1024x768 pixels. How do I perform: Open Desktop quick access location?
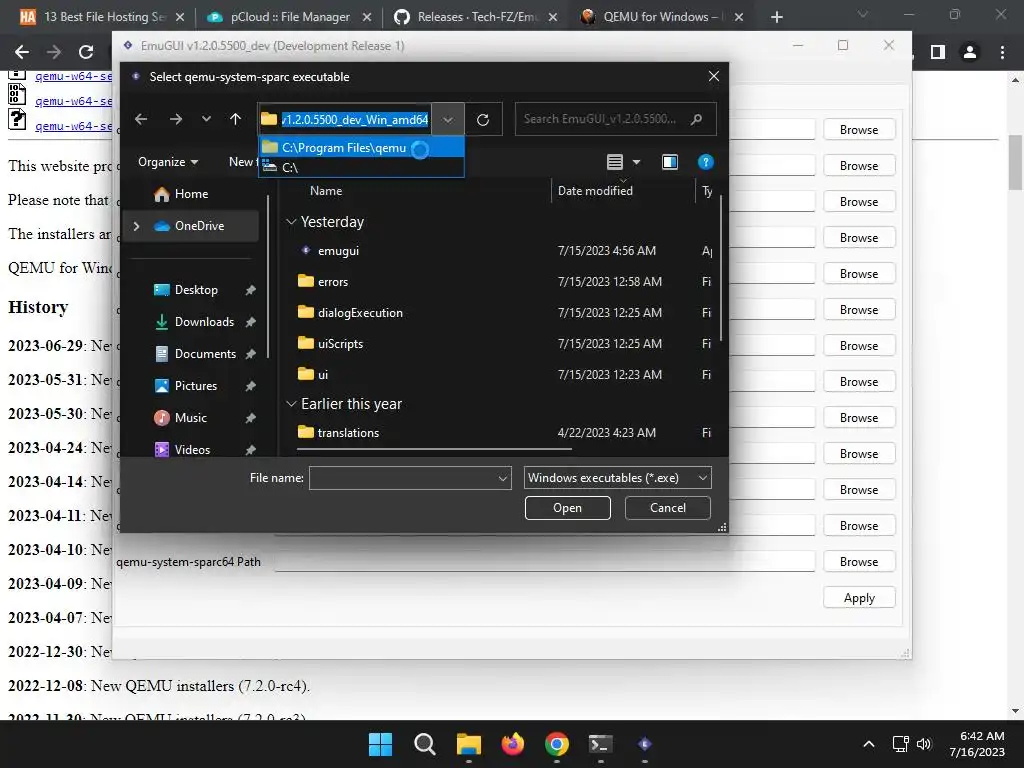(196, 290)
